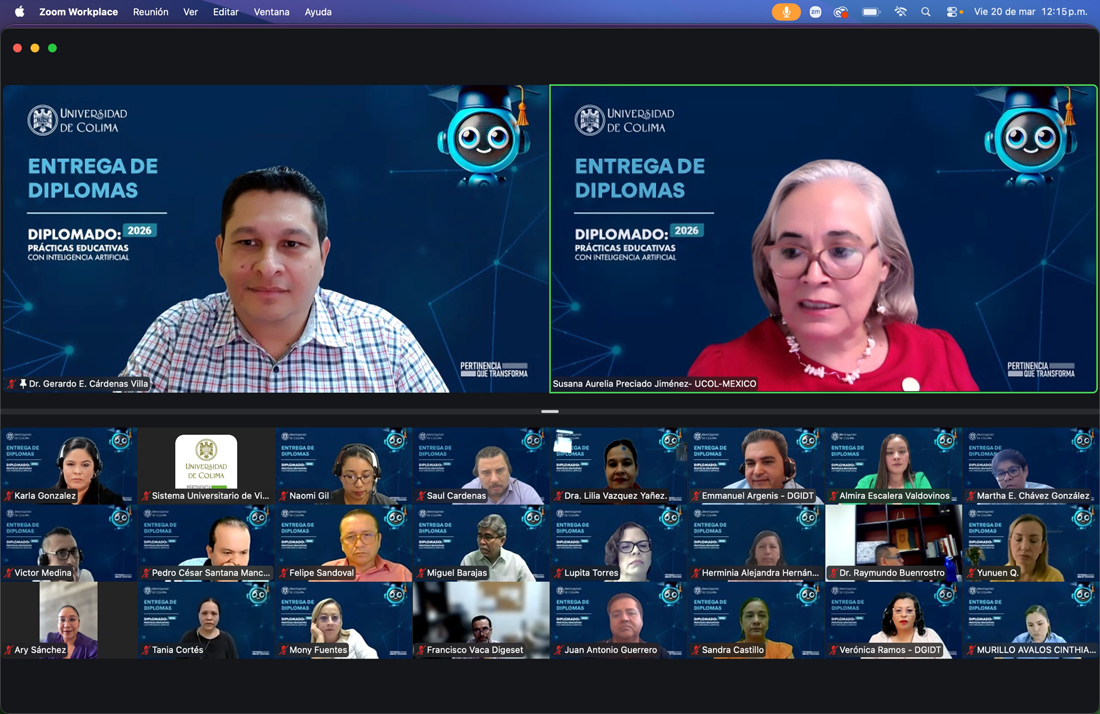Click the orange microphone indicator in menu bar
Viewport: 1100px width, 714px height.
[x=786, y=12]
